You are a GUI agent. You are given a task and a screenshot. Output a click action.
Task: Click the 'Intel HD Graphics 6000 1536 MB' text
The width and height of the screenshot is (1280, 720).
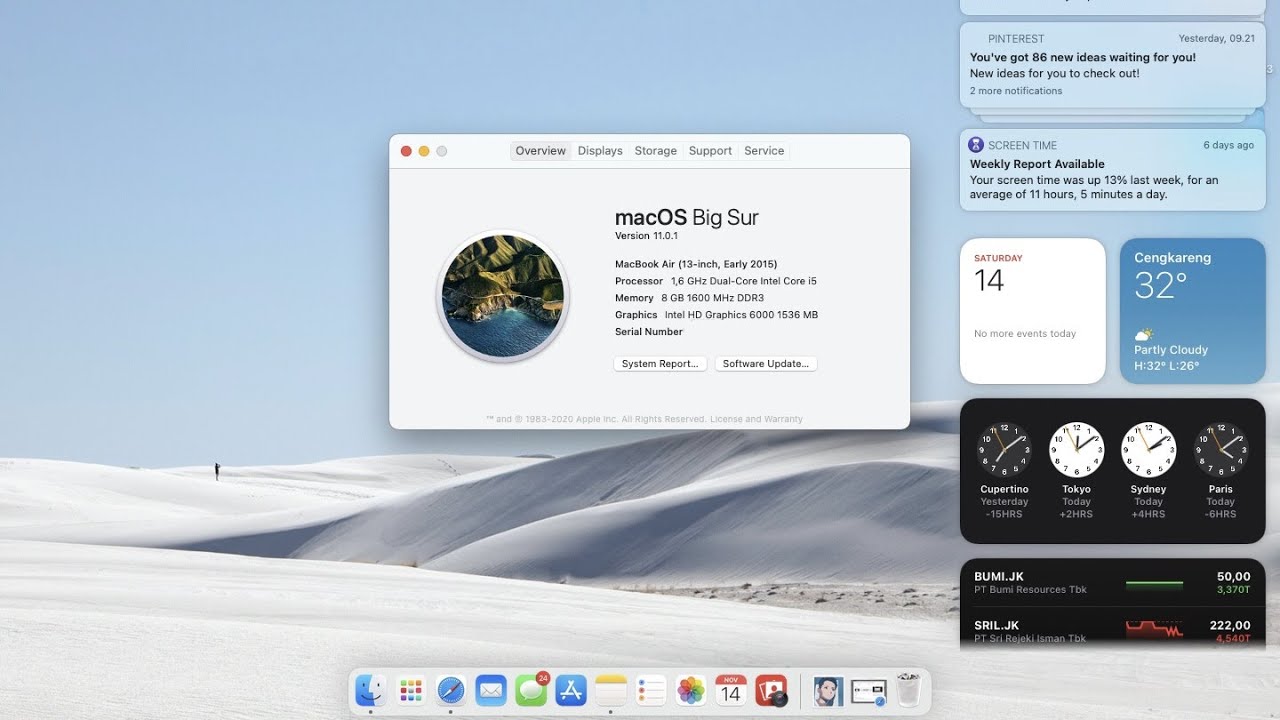741,315
